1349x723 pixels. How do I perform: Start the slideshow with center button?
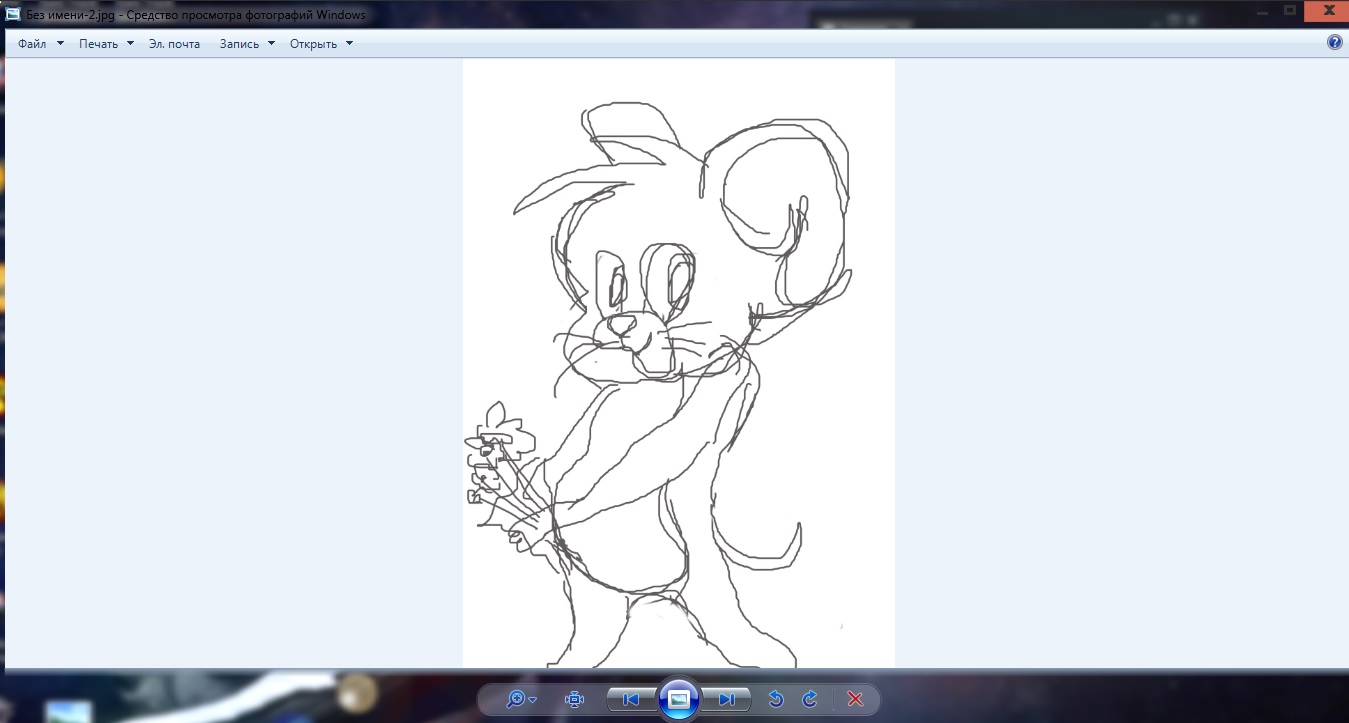coord(678,699)
